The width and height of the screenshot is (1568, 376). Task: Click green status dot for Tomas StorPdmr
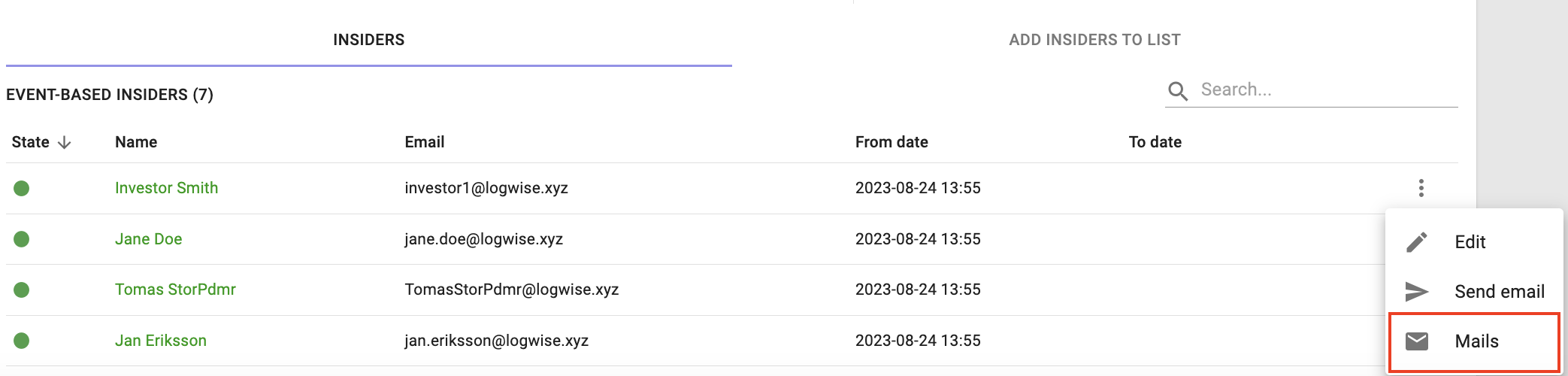tap(22, 290)
